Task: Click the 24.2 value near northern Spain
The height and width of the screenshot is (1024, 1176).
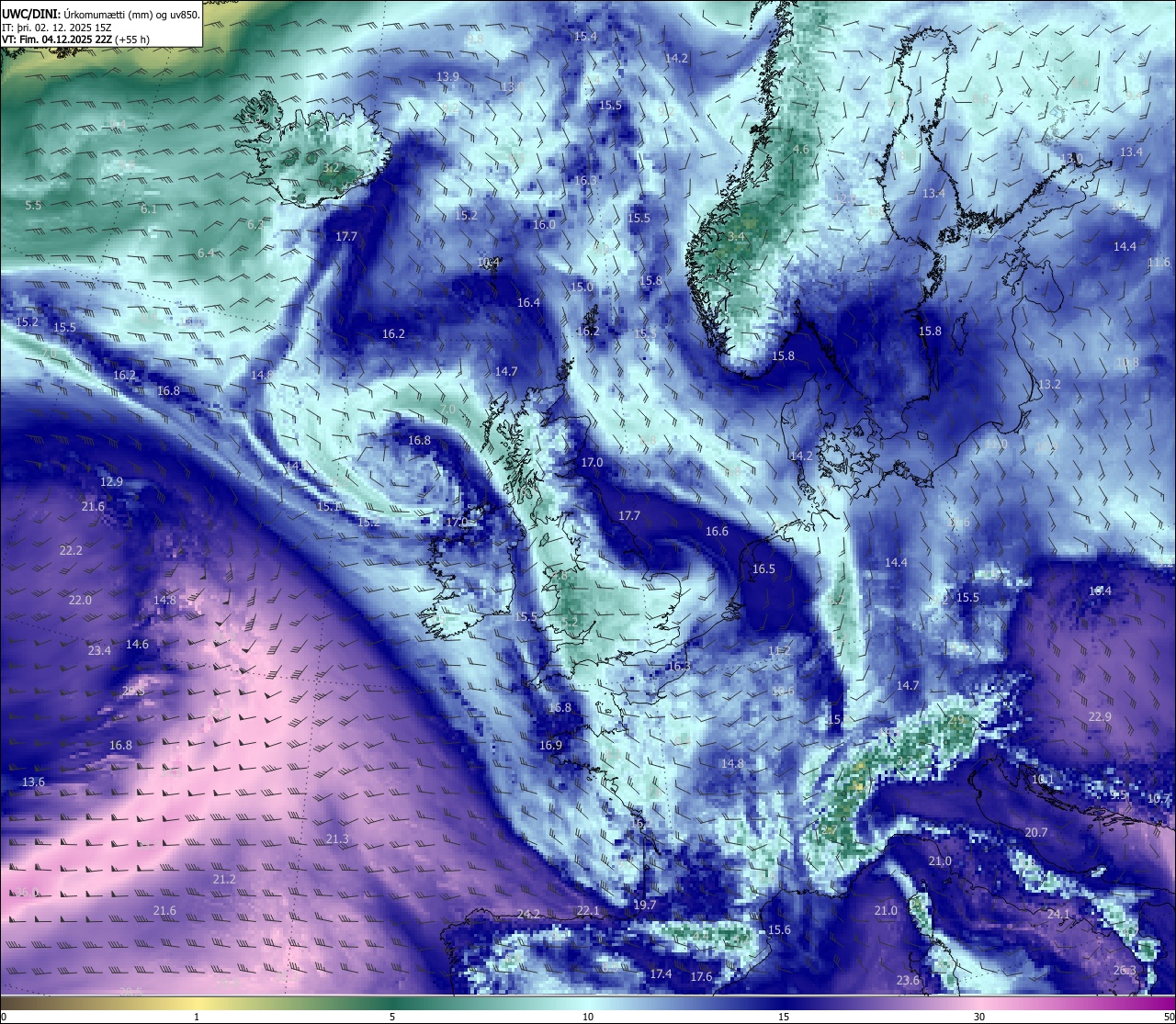Action: click(x=528, y=914)
